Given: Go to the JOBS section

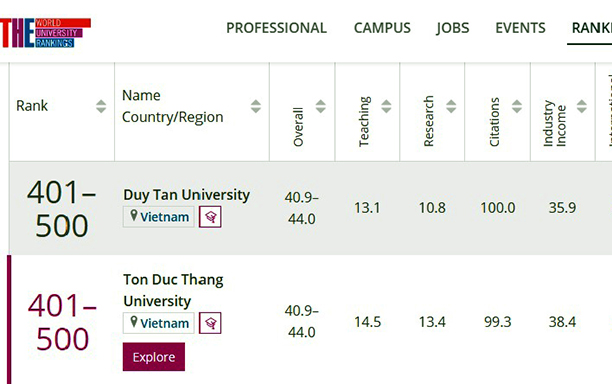Looking at the screenshot, I should click(x=453, y=28).
